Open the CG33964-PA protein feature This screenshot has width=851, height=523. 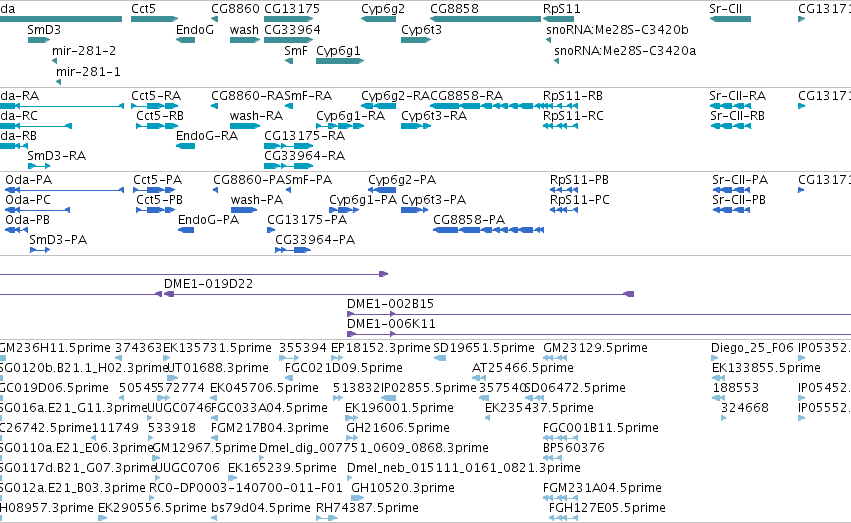coord(293,250)
